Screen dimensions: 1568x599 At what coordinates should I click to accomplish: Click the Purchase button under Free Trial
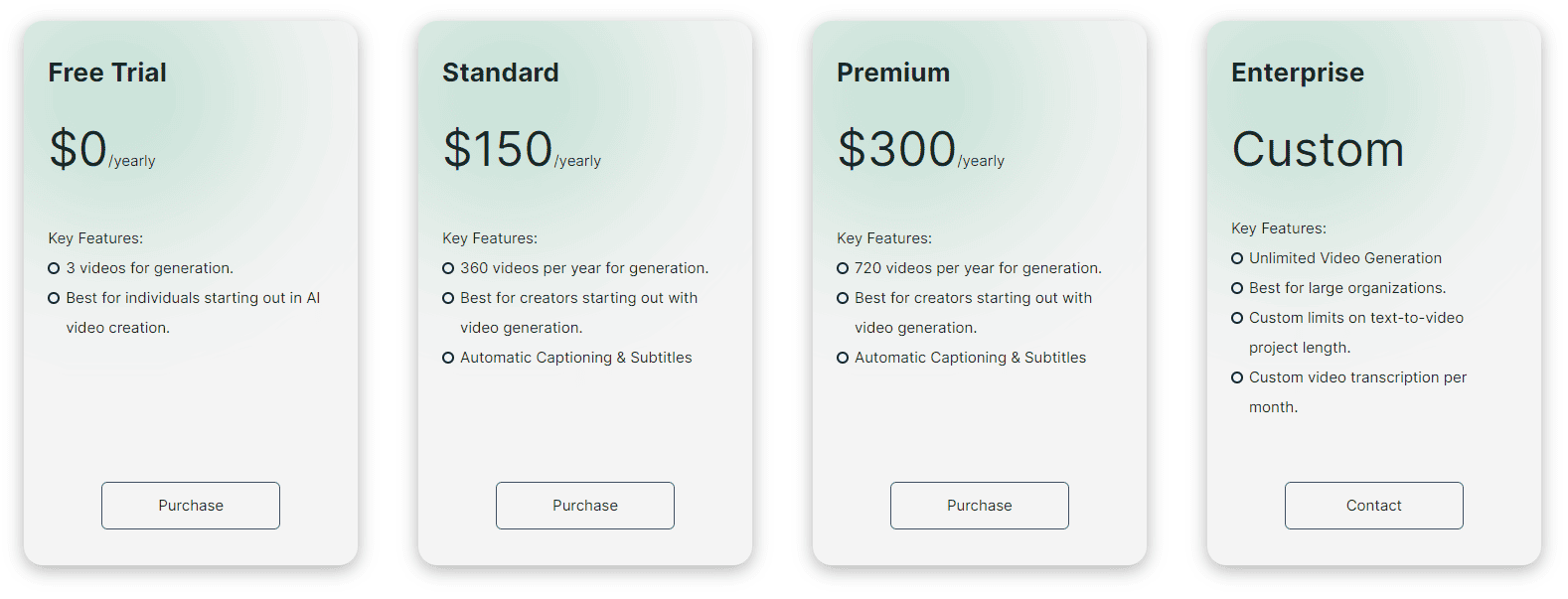[x=190, y=505]
